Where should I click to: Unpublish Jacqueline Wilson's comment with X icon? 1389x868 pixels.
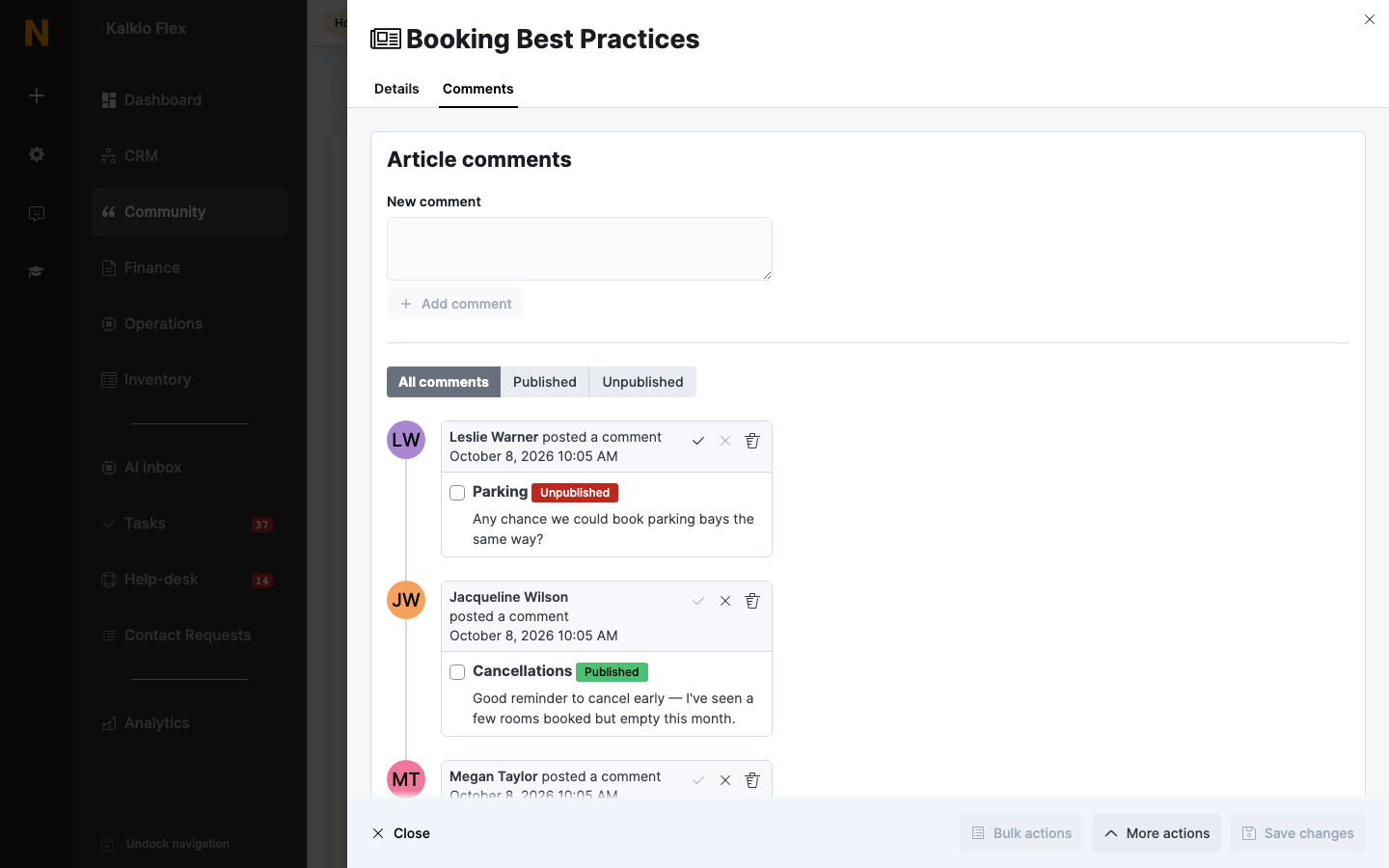[x=725, y=601]
